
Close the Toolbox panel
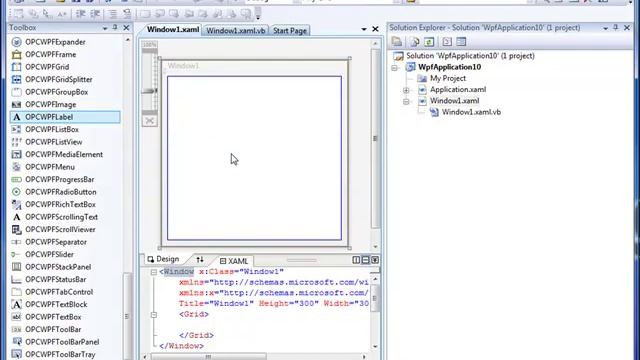126,28
